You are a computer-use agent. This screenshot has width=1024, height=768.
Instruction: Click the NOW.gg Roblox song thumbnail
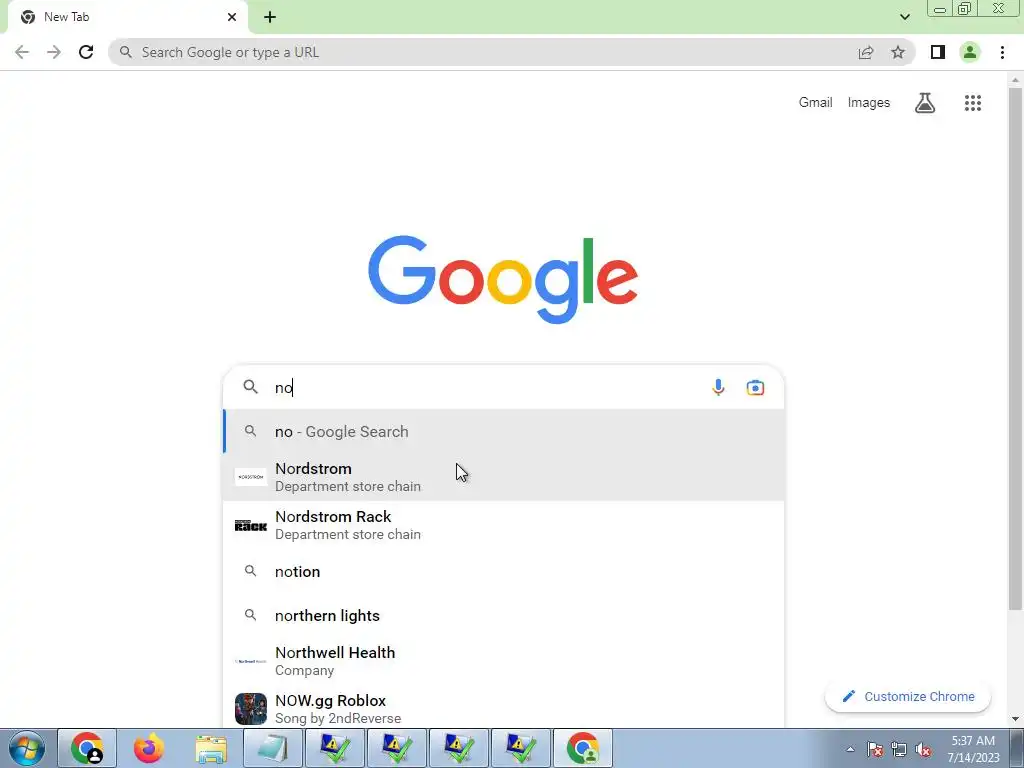coord(251,709)
